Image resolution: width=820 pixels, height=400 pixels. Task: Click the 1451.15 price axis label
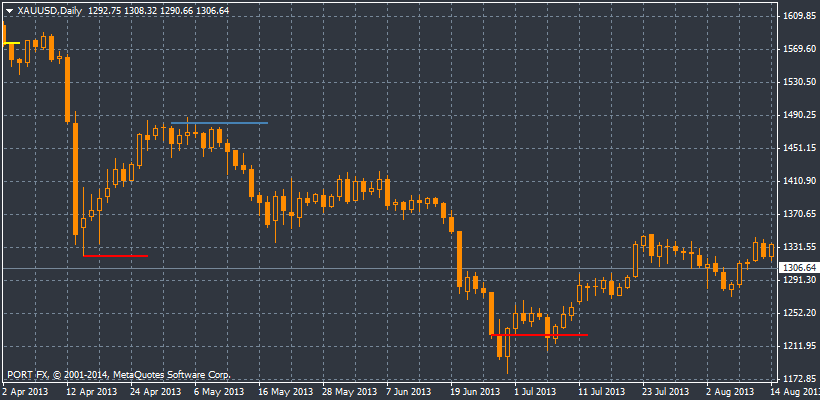pyautogui.click(x=800, y=148)
